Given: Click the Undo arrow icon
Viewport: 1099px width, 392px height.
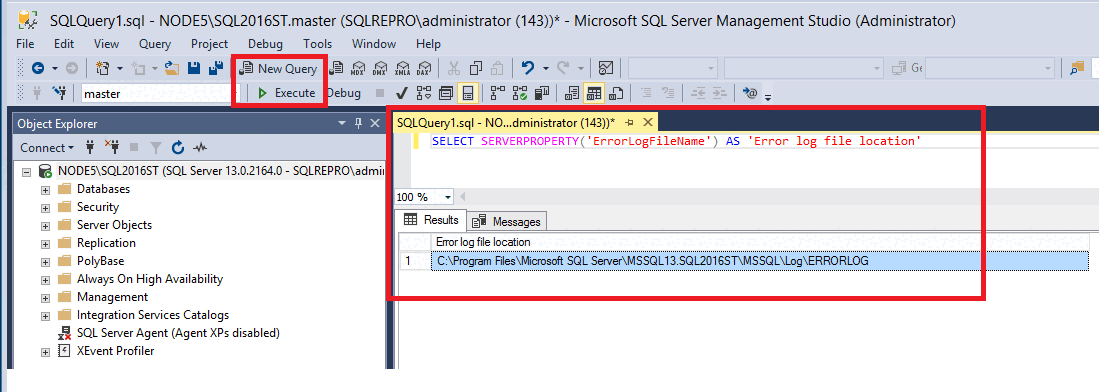Looking at the screenshot, I should (x=528, y=68).
